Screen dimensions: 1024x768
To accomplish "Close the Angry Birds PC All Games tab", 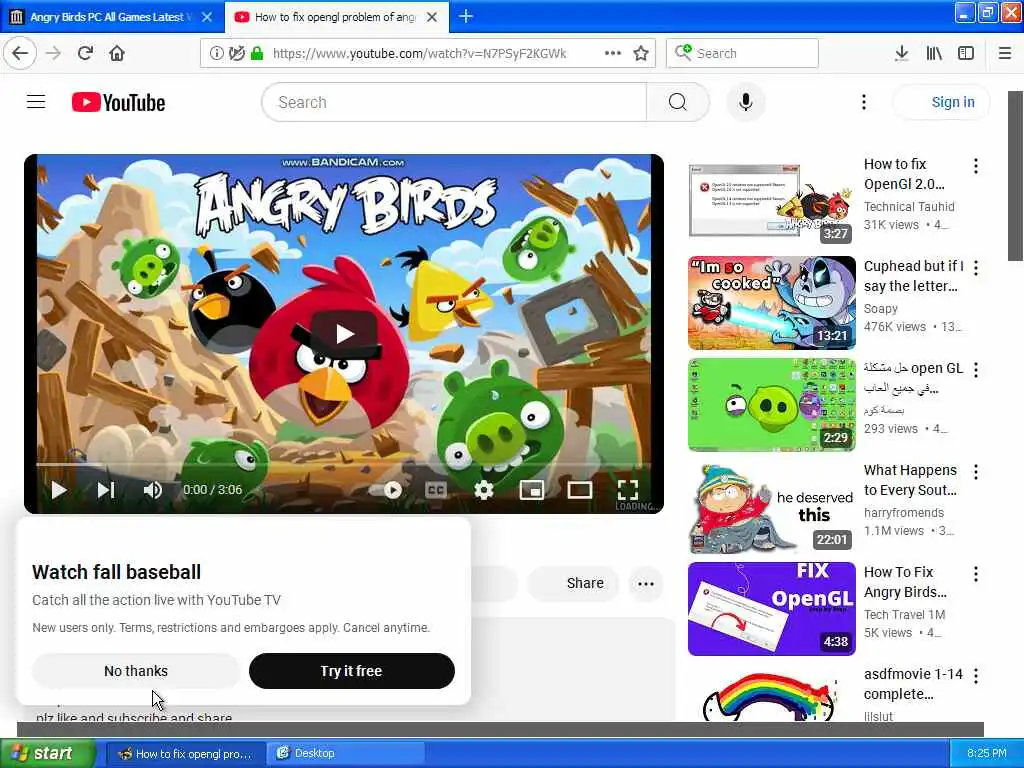I will 207,17.
